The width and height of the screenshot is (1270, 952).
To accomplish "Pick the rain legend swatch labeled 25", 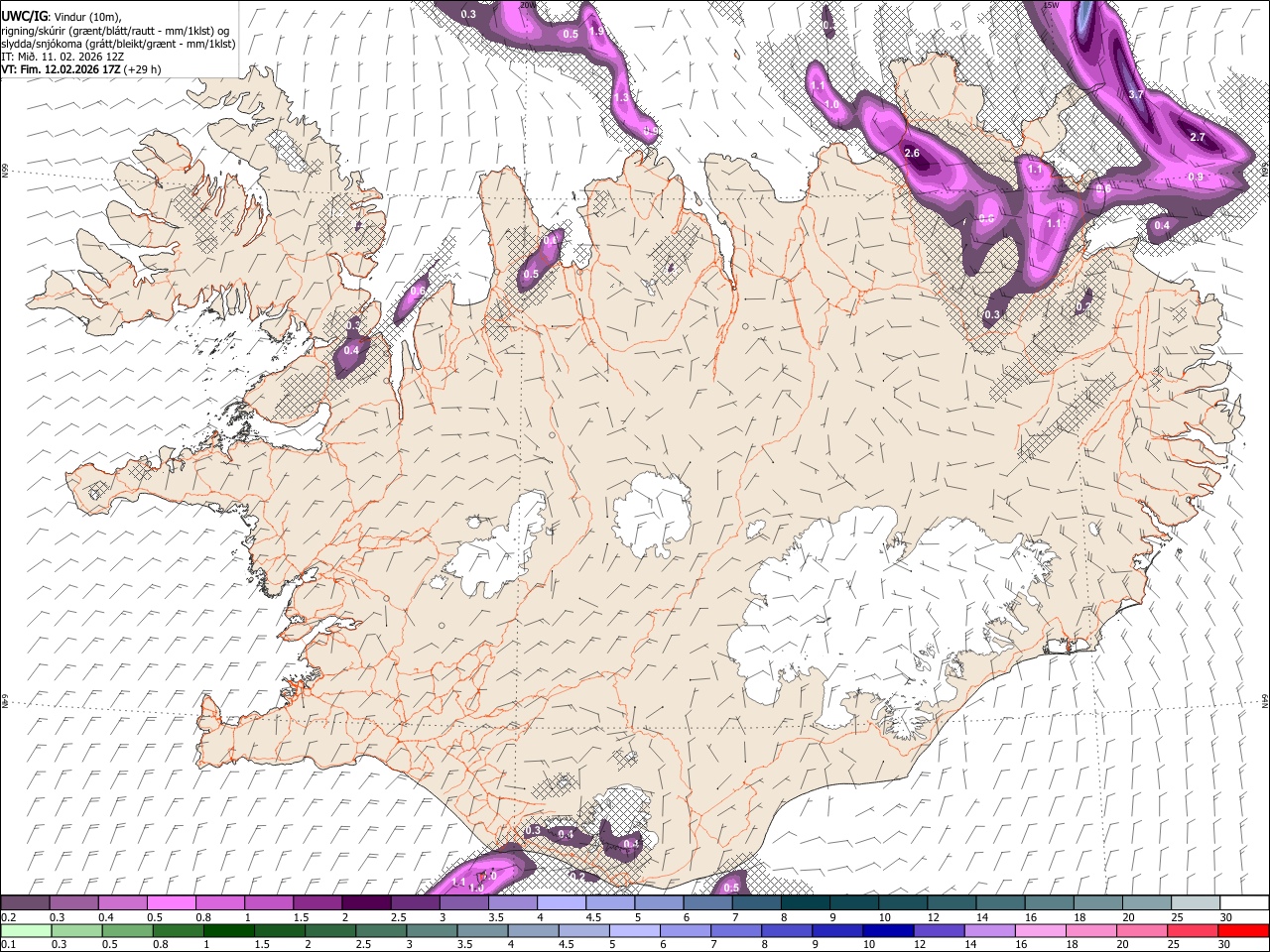I will 1193,930.
